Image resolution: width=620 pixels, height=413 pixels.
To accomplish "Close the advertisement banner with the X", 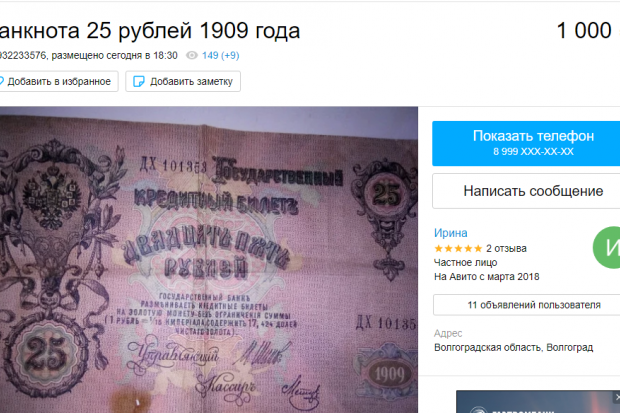I will (616, 396).
